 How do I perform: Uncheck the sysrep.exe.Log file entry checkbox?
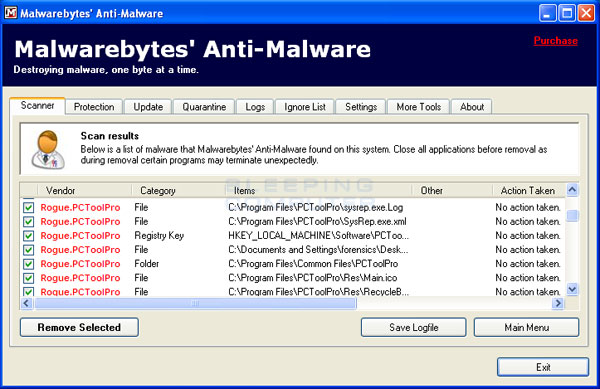(28, 208)
